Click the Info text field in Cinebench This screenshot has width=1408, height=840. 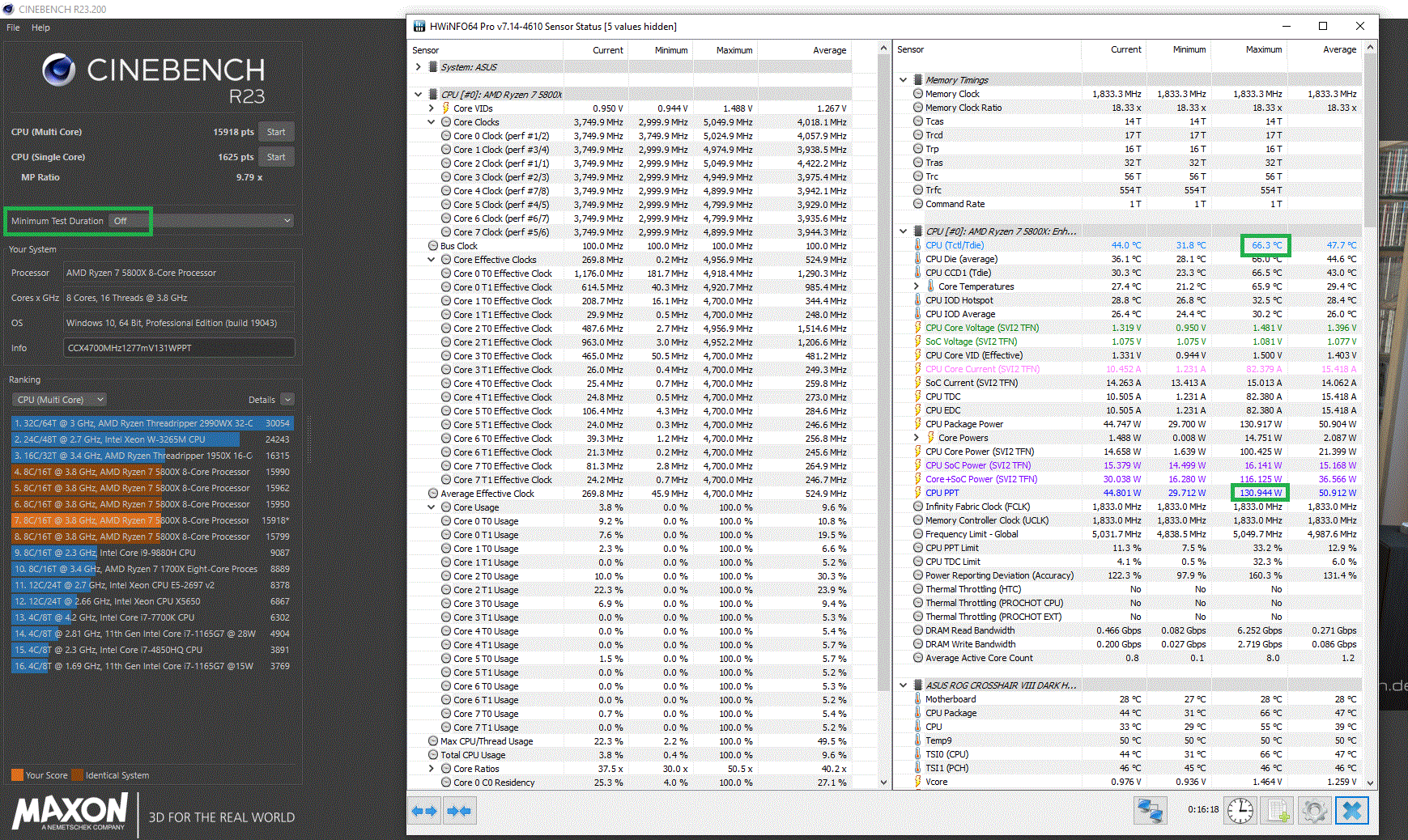point(179,348)
